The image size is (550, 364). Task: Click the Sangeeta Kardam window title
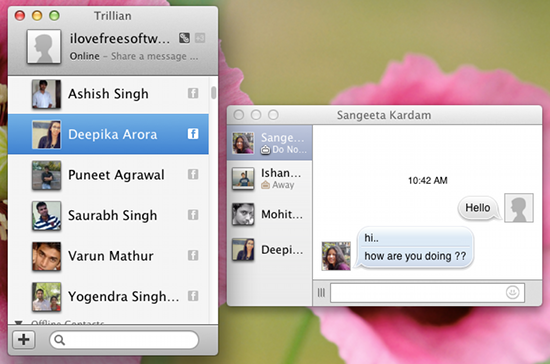tap(384, 115)
